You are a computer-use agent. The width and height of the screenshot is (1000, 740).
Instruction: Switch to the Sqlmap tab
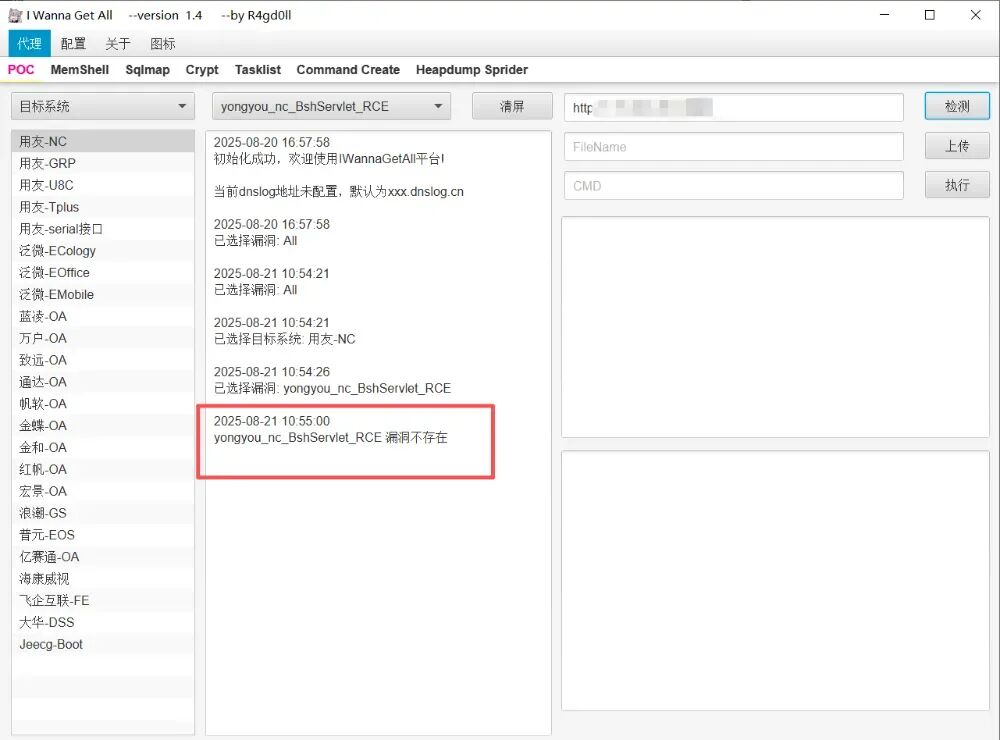coord(147,70)
